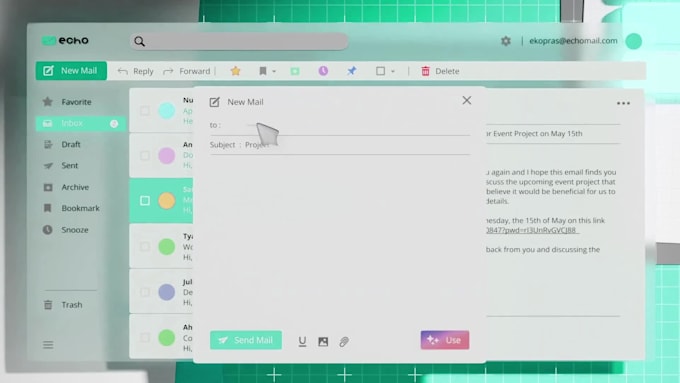This screenshot has height=383, width=680.
Task: Attach a file with paperclip icon
Action: 344,342
